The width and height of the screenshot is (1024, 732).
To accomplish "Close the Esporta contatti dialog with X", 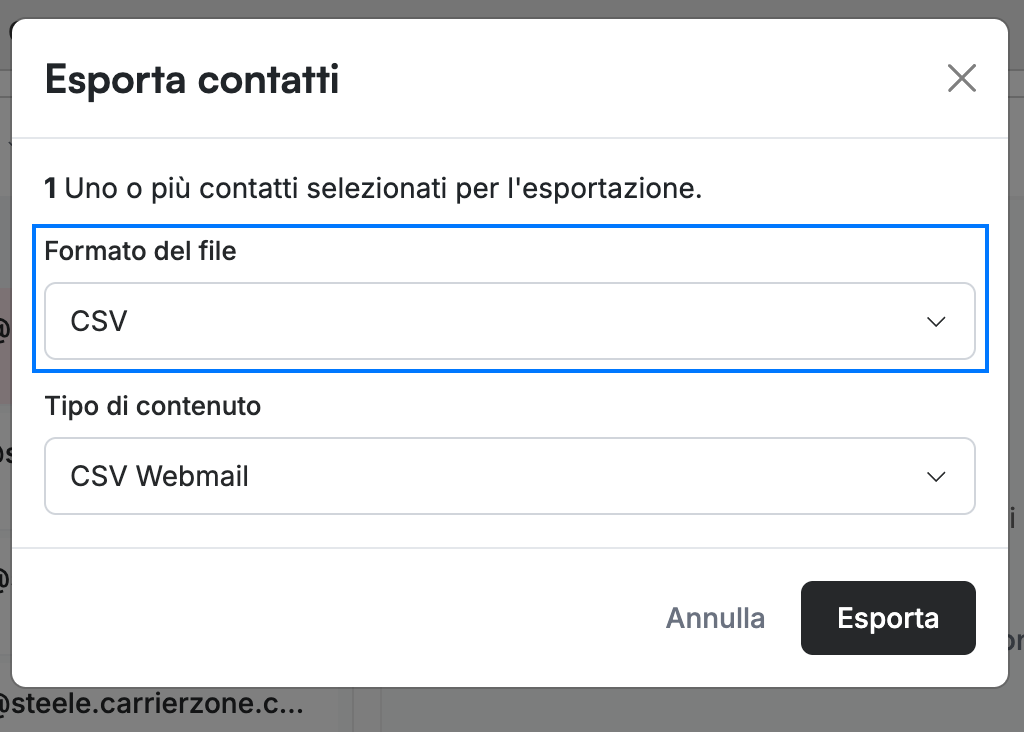I will 961,78.
